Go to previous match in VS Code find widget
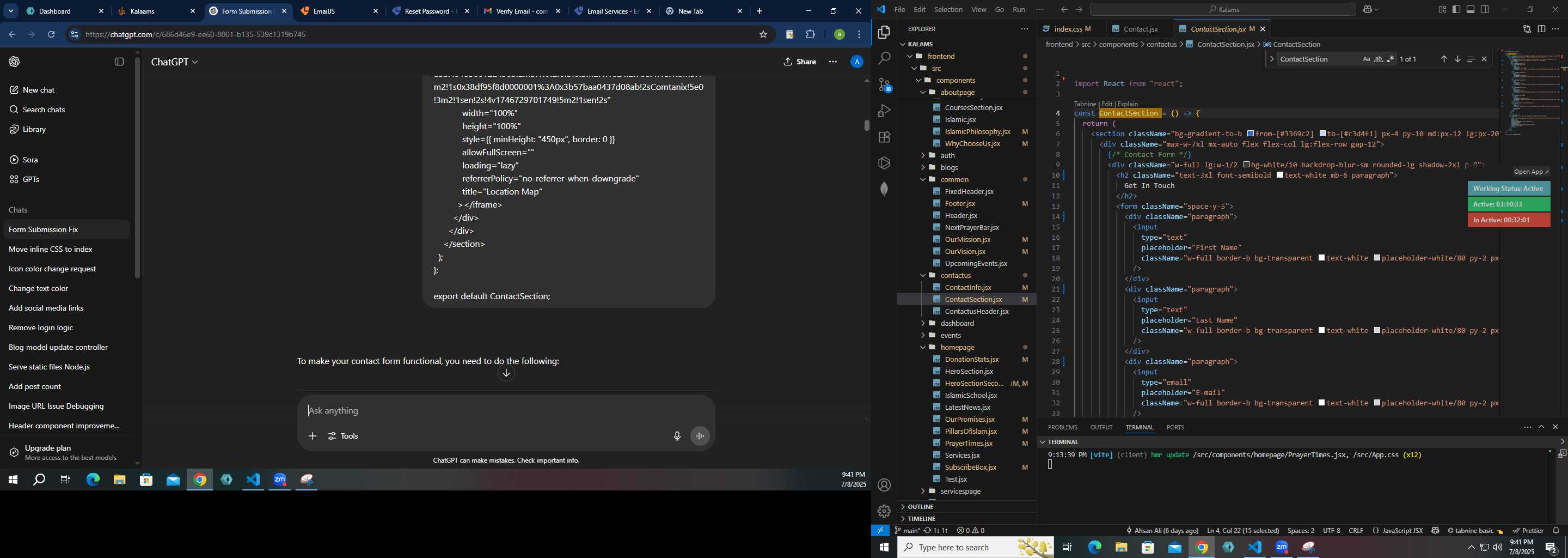Image resolution: width=1568 pixels, height=558 pixels. pyautogui.click(x=1444, y=59)
